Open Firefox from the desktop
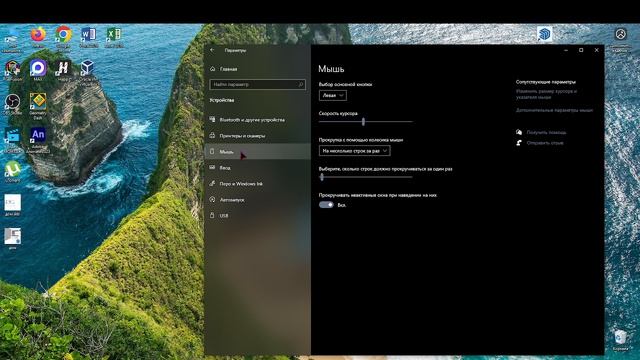This screenshot has height=360, width=640. pyautogui.click(x=38, y=35)
